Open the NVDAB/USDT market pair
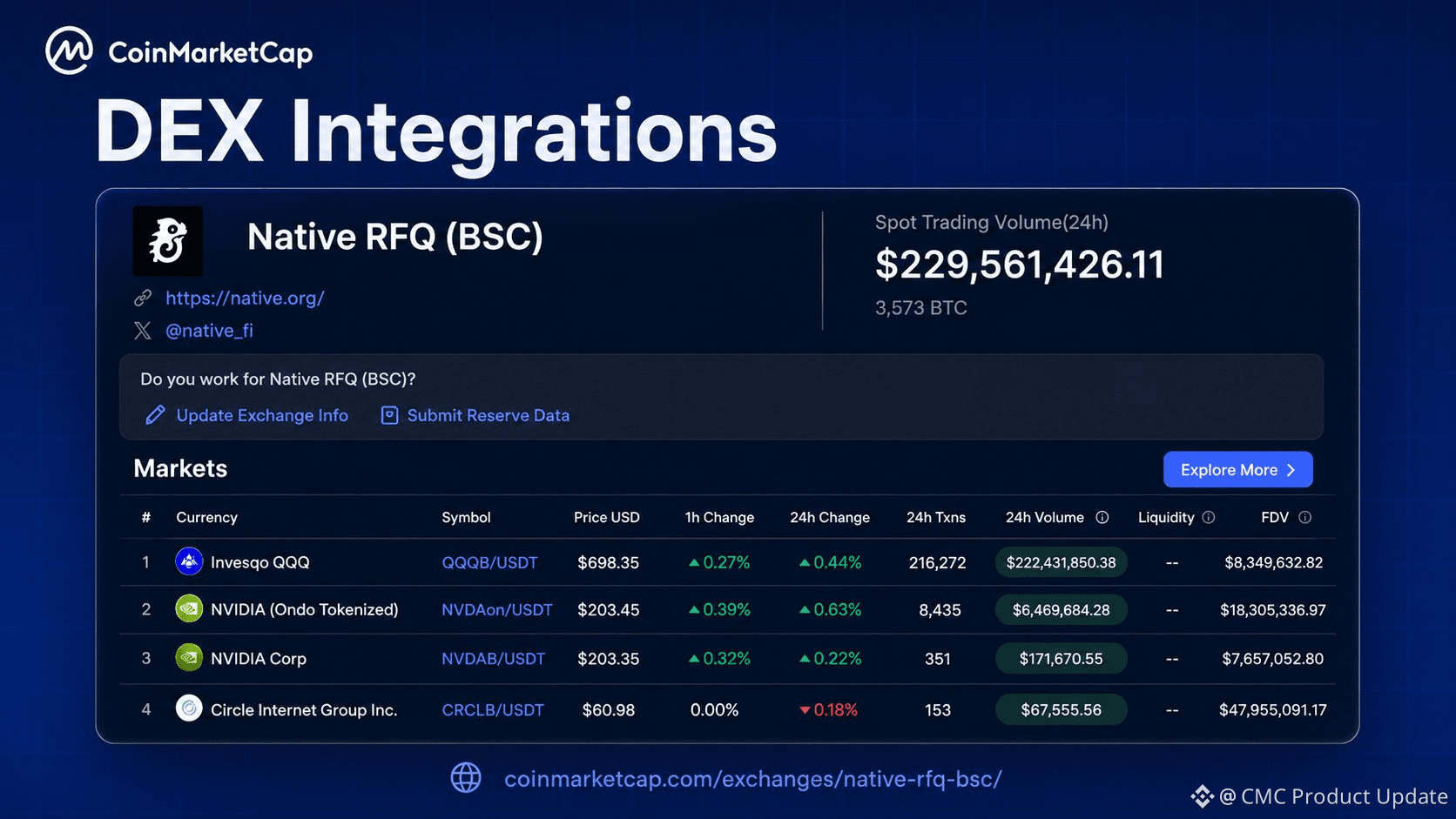This screenshot has width=1456, height=819. click(x=493, y=658)
